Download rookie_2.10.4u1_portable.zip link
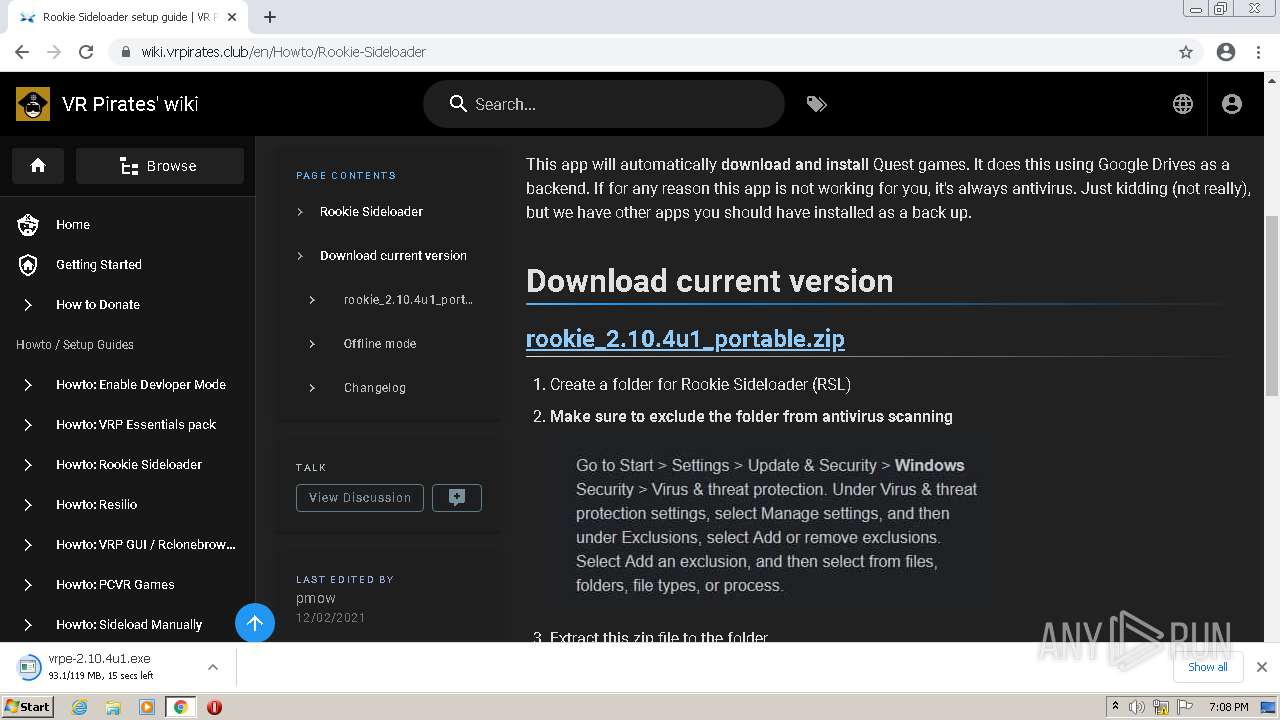1280x720 pixels. pyautogui.click(x=685, y=339)
